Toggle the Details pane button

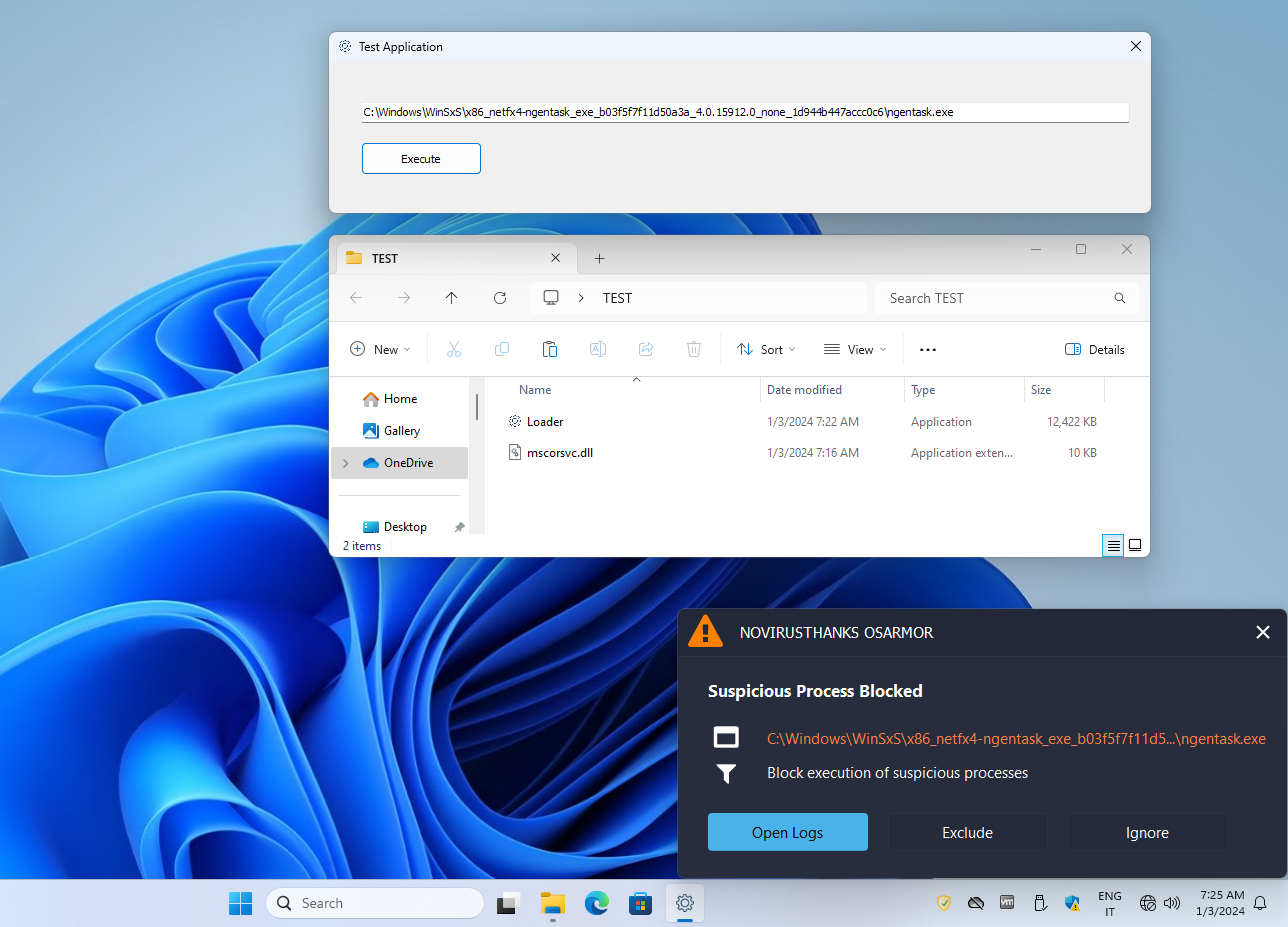(x=1095, y=349)
